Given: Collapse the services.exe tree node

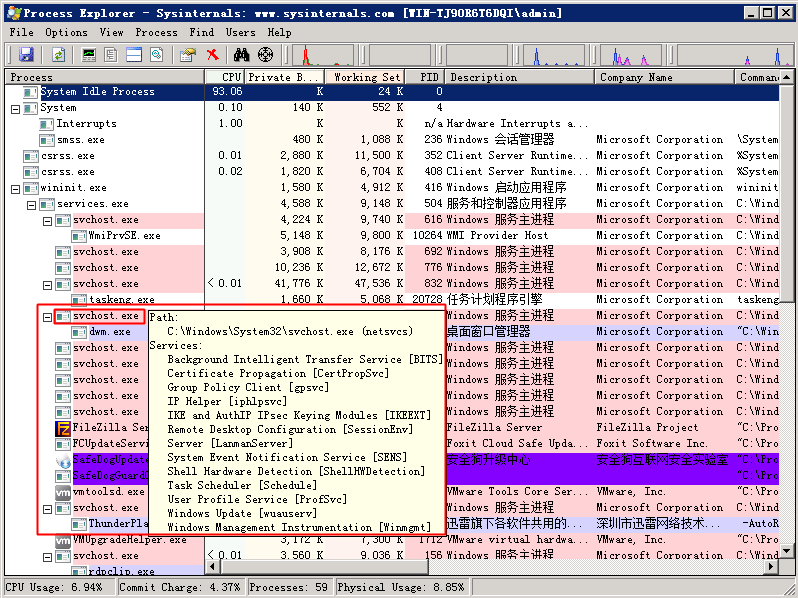Looking at the screenshot, I should click(31, 204).
